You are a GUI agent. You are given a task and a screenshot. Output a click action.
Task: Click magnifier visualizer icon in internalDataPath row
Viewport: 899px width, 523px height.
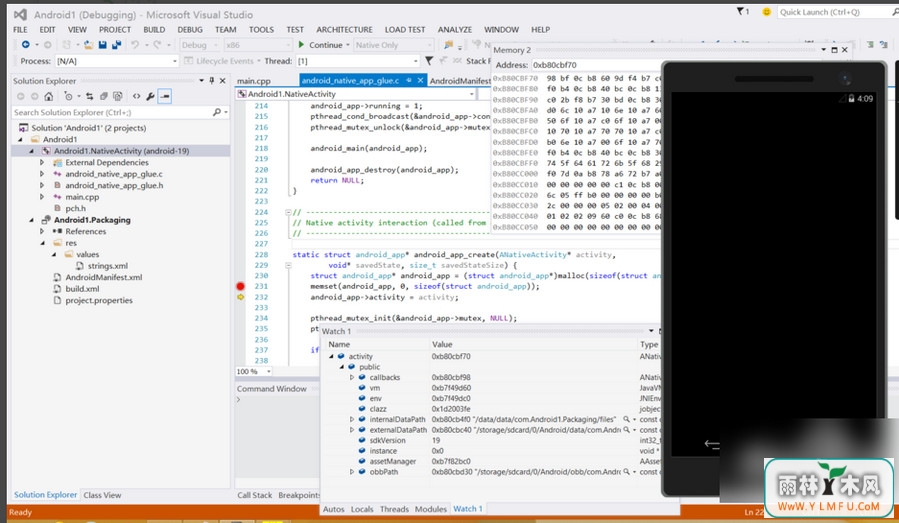627,419
